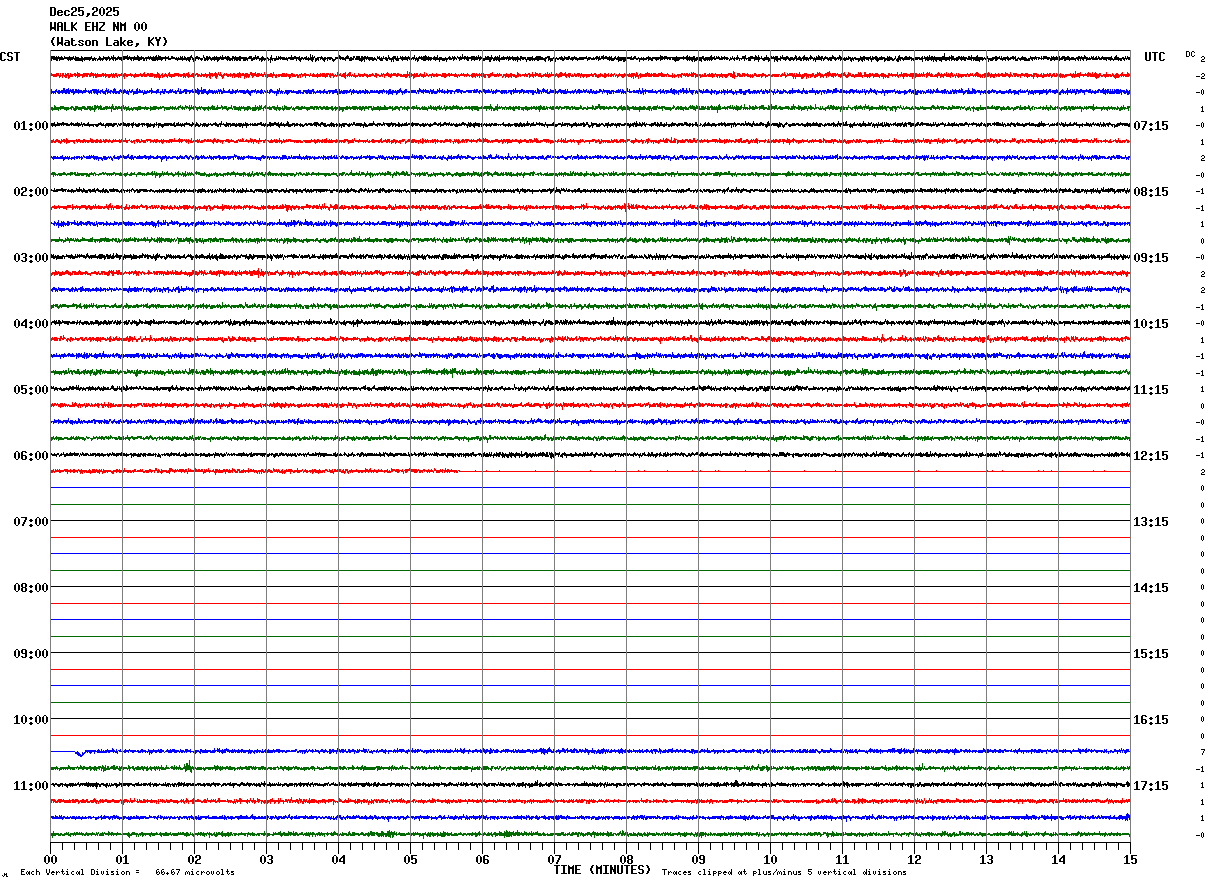Click the 10:15 UTC time label

1151,324
